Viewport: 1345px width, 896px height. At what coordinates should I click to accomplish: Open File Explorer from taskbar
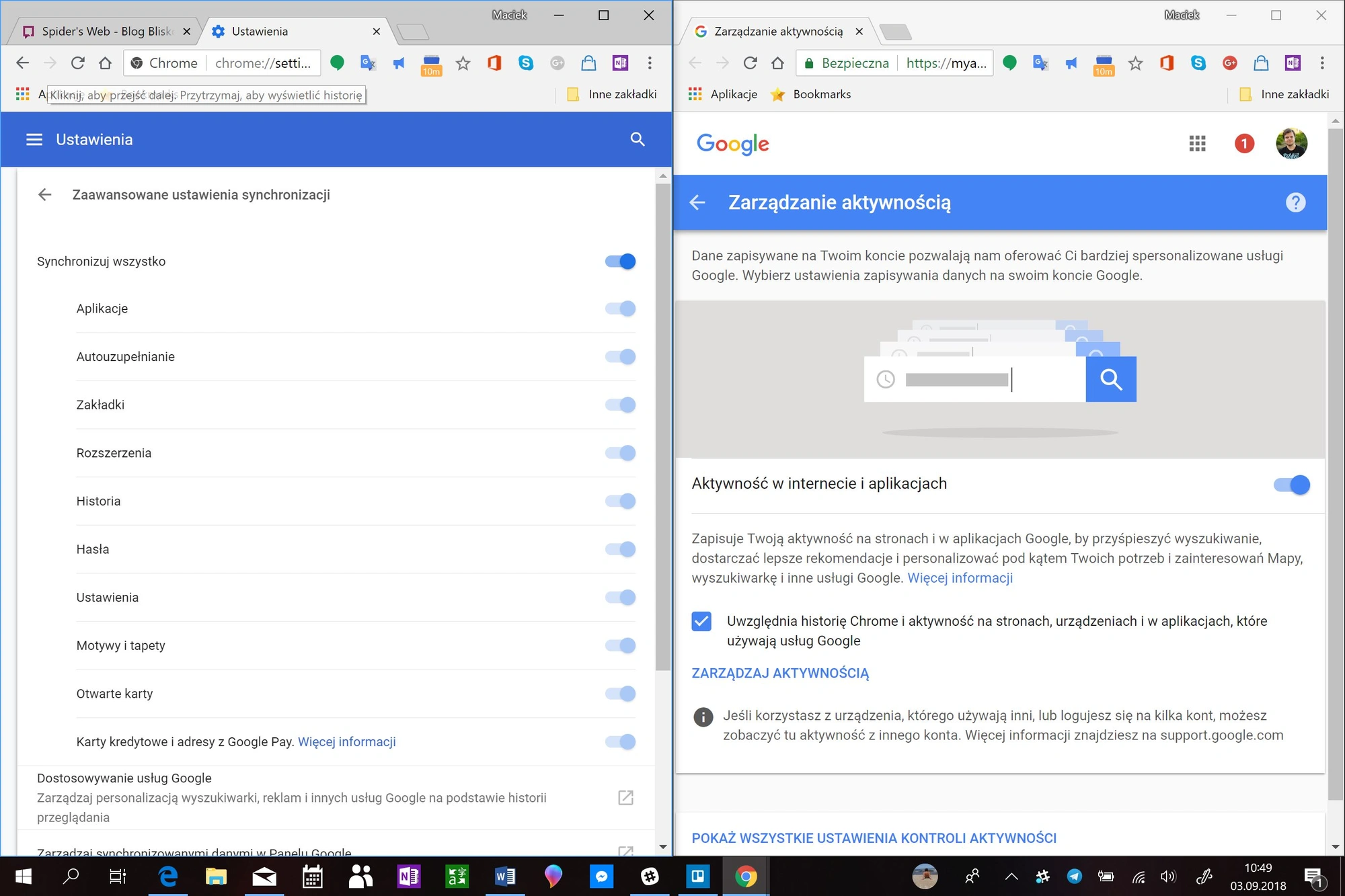tap(216, 877)
